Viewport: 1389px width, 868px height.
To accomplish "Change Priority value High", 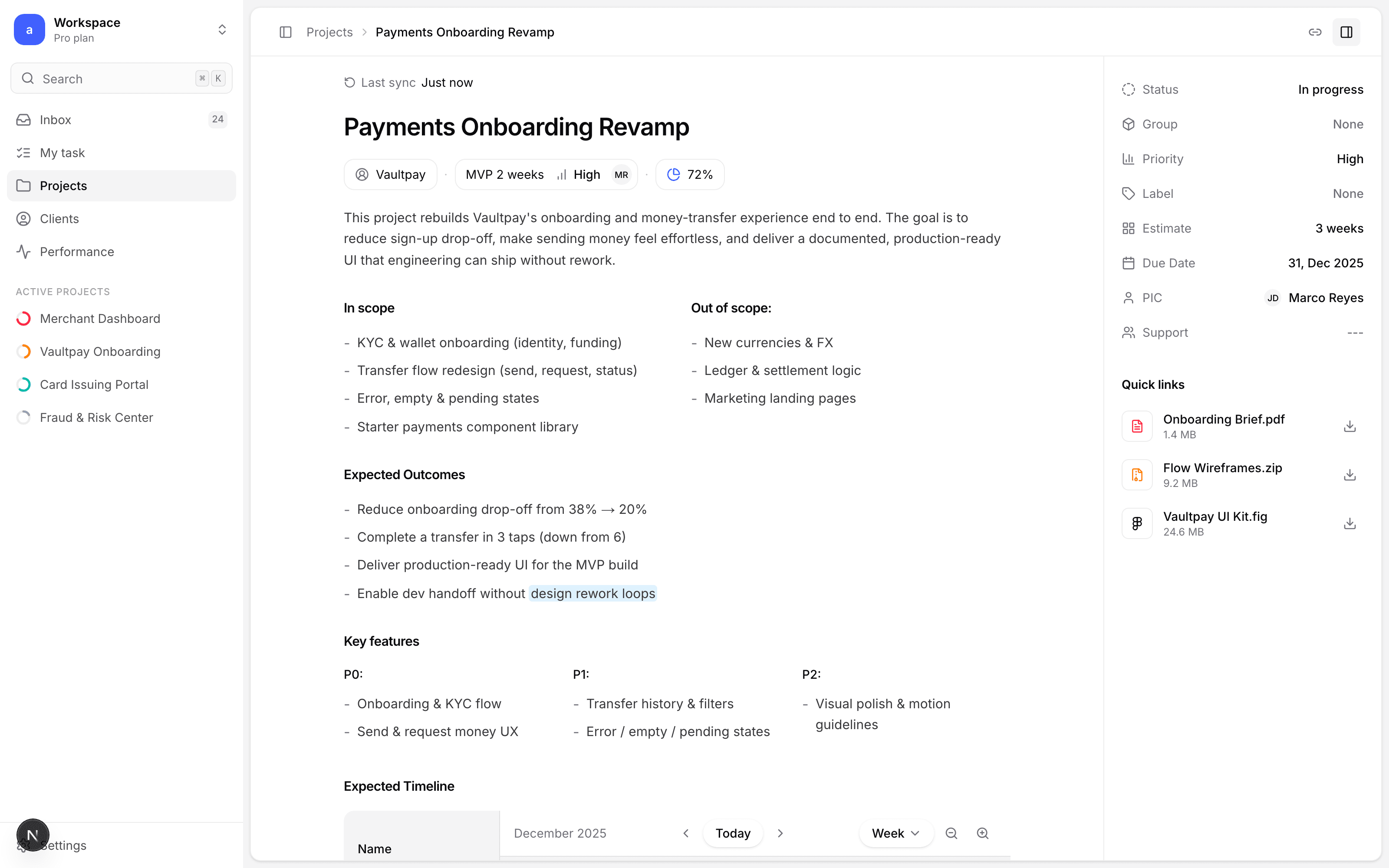I will coord(1350,159).
